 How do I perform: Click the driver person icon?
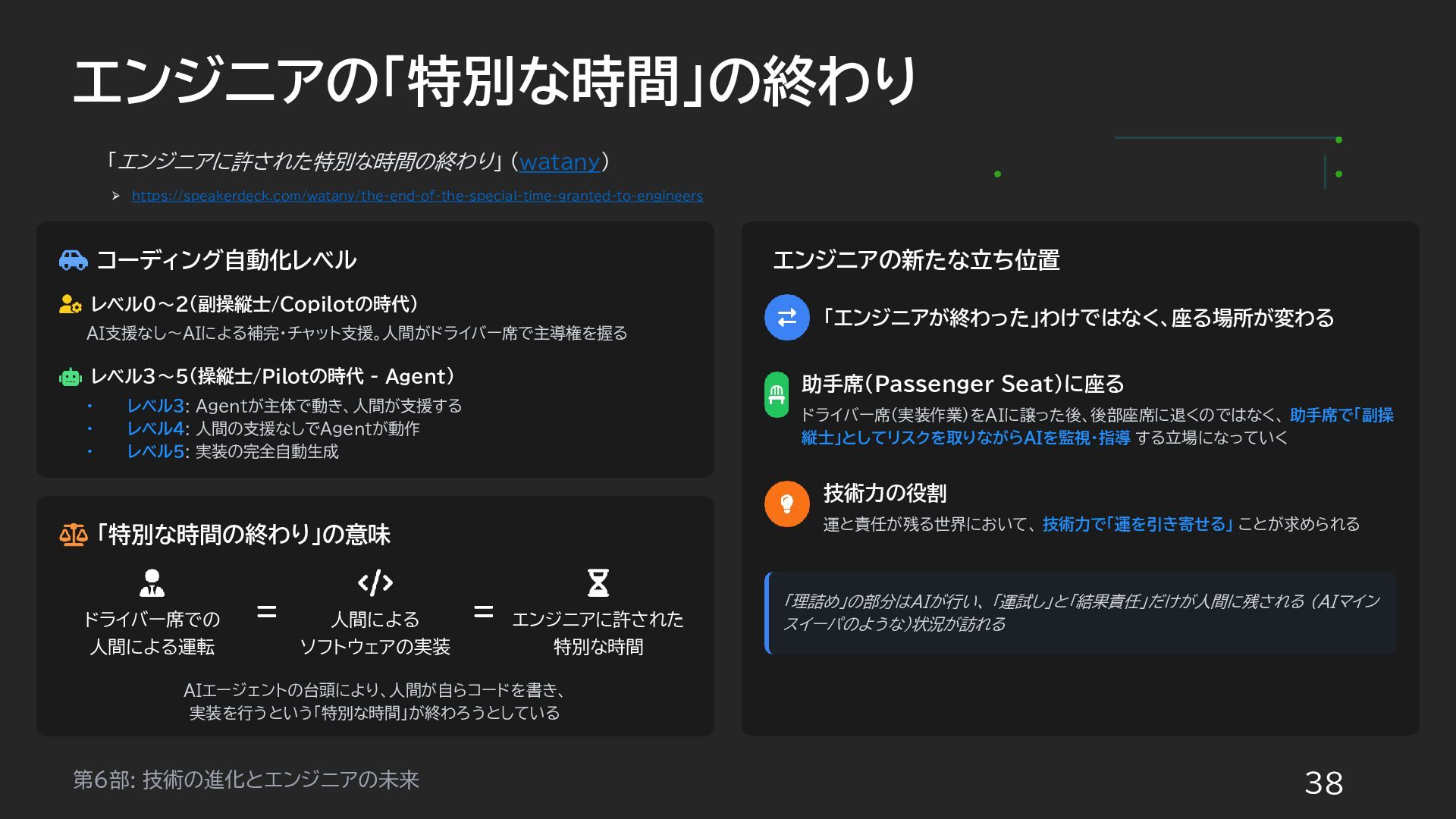pos(152,582)
